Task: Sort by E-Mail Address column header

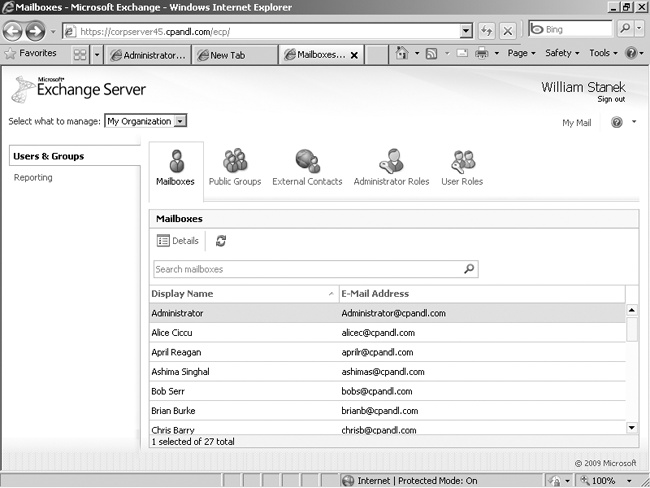Action: pyautogui.click(x=482, y=294)
